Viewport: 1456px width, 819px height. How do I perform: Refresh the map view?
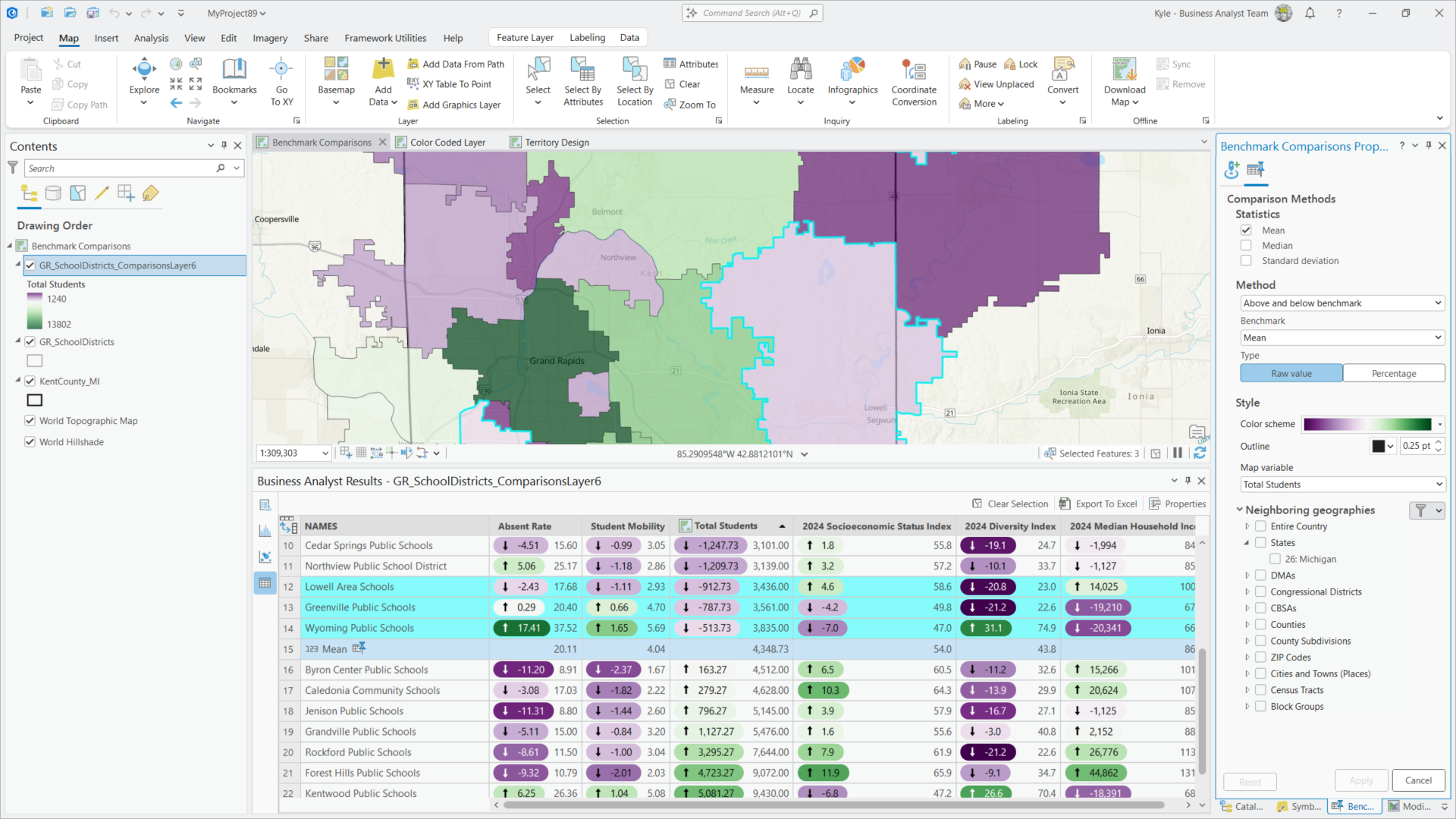click(1200, 453)
